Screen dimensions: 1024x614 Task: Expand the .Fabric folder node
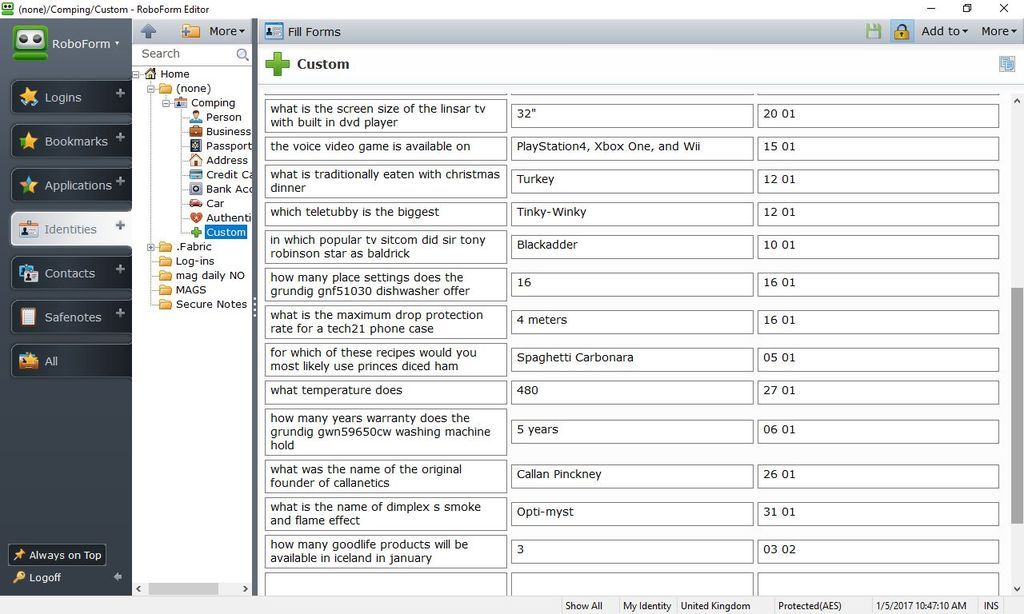(151, 247)
